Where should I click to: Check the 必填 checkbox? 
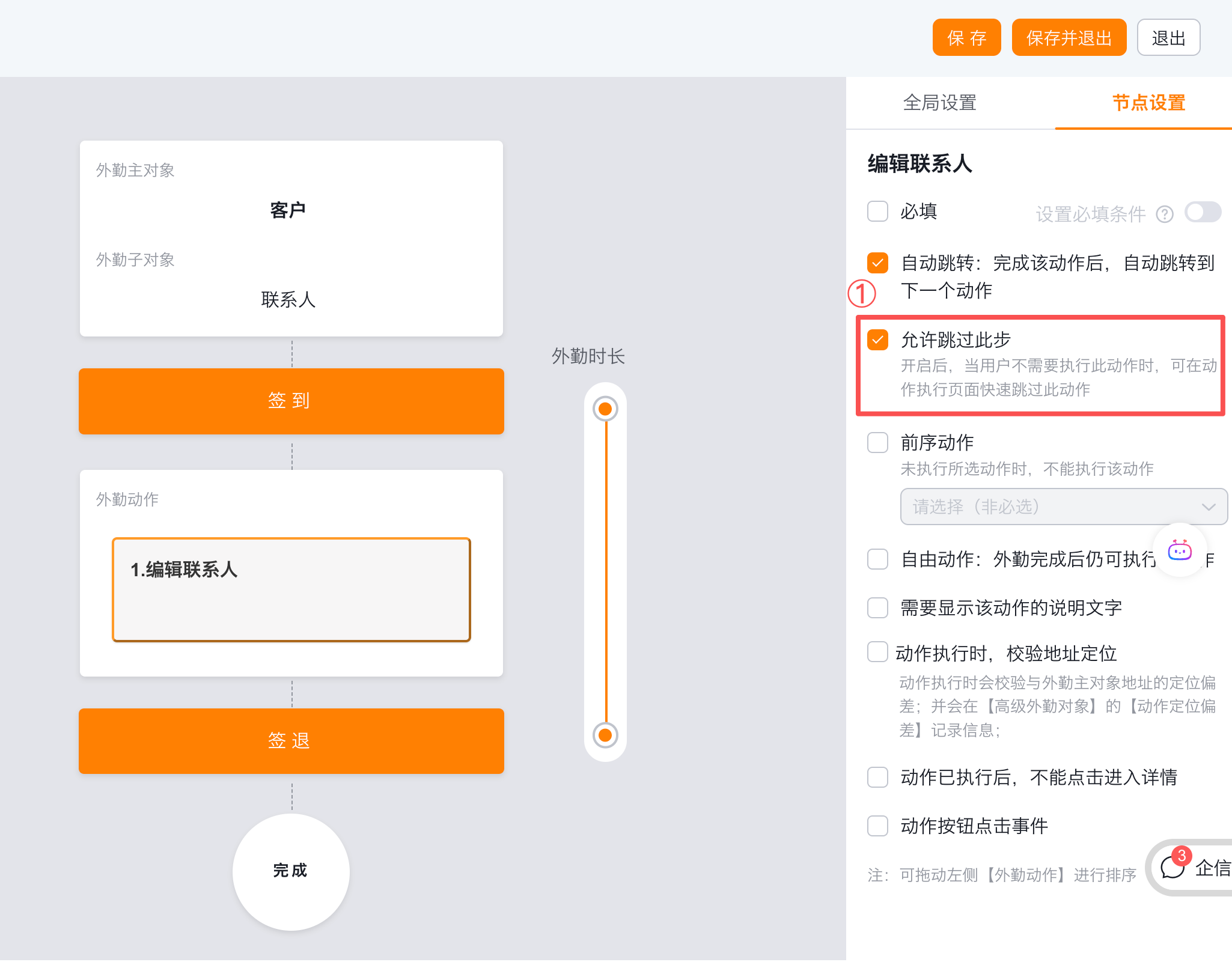point(877,212)
